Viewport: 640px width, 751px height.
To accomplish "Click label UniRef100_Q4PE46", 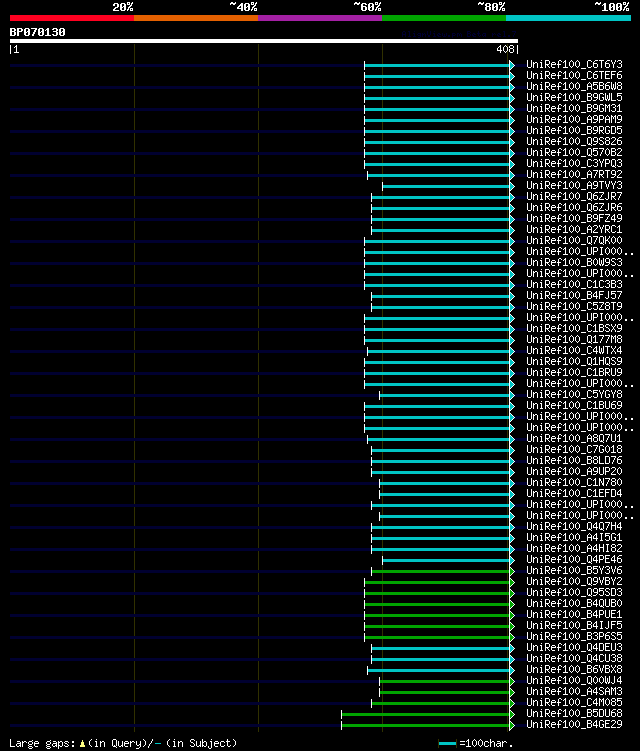I will pos(574,560).
